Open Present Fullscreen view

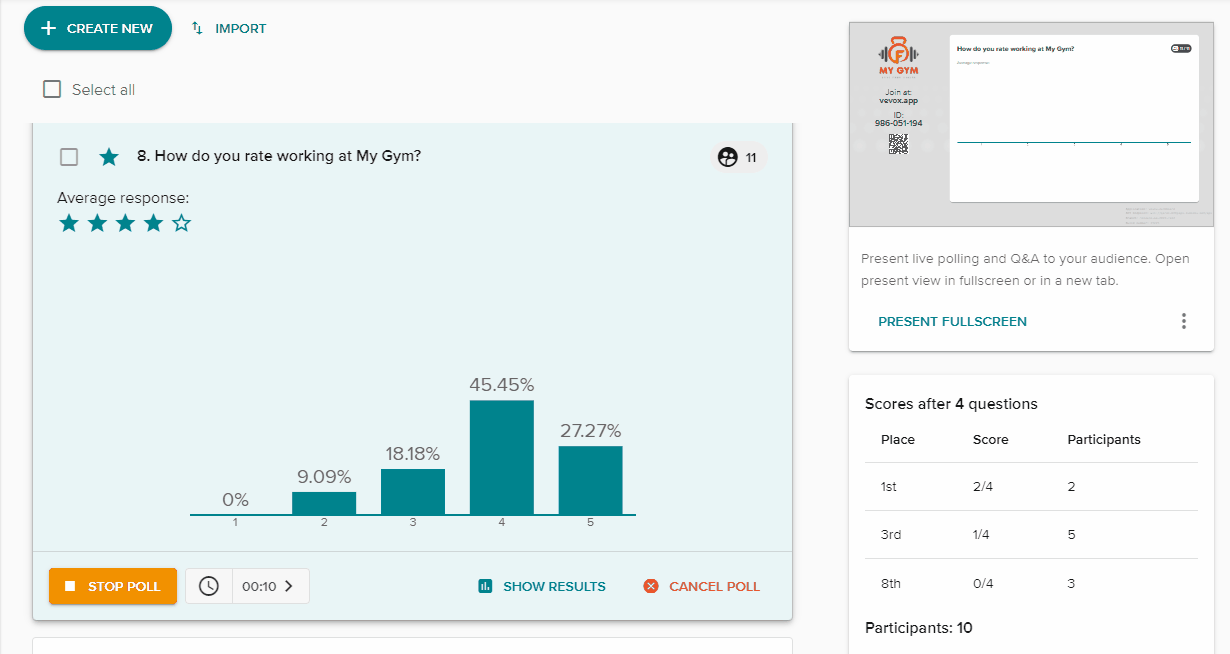(951, 321)
